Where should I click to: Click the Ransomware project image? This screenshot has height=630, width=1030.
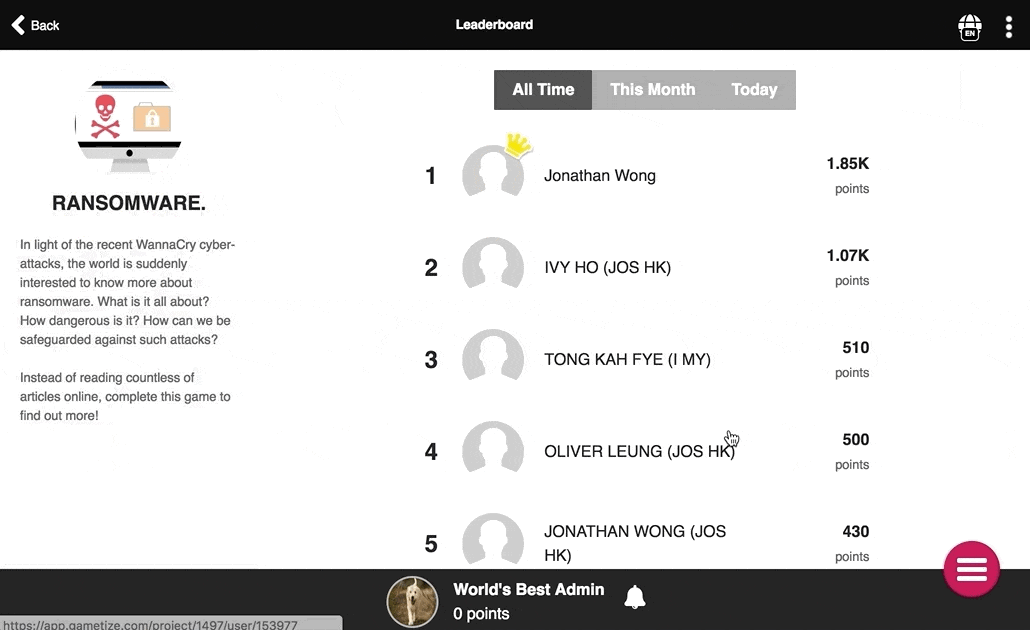coord(129,126)
